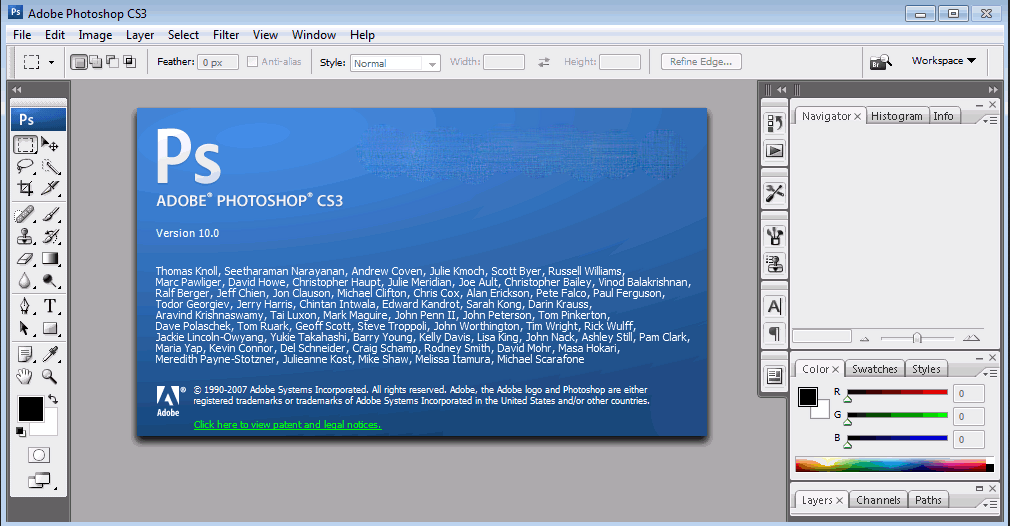Open the tool preset picker arrow

tap(52, 62)
